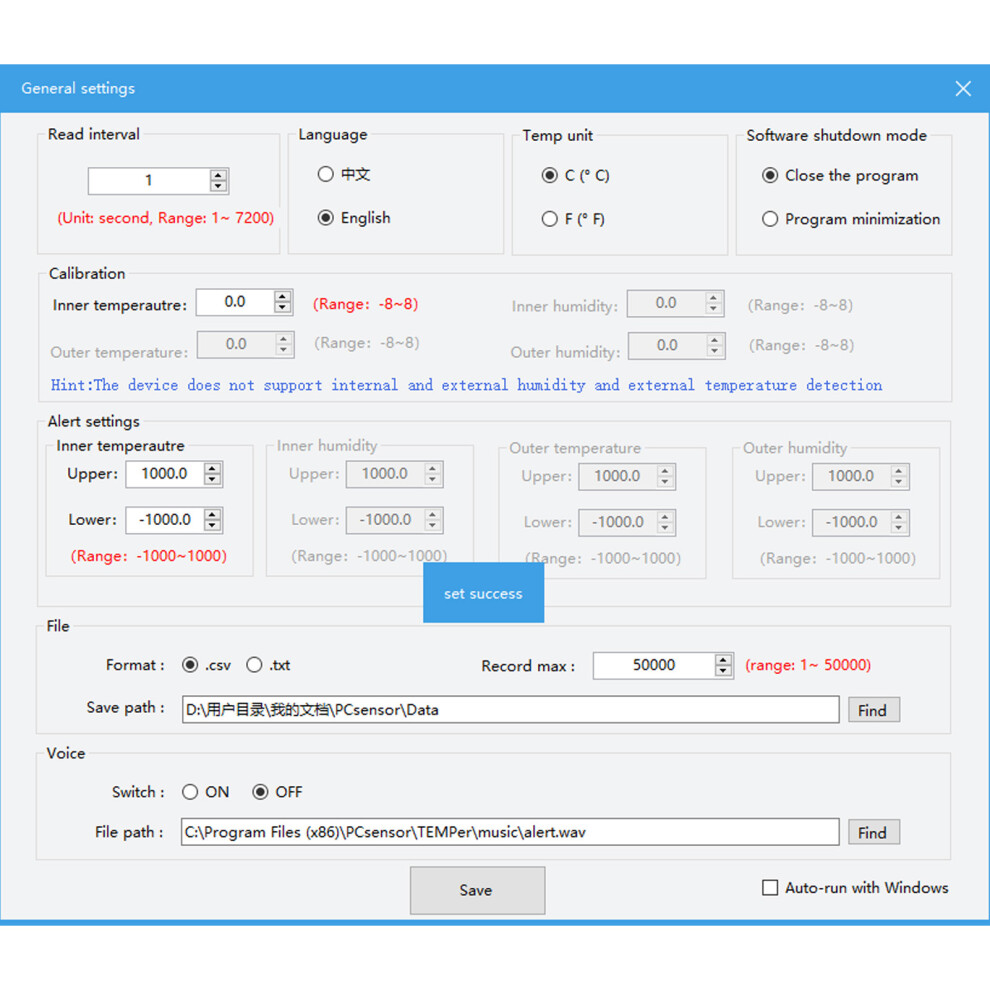Decrease the Record max value
990x990 pixels.
click(724, 671)
